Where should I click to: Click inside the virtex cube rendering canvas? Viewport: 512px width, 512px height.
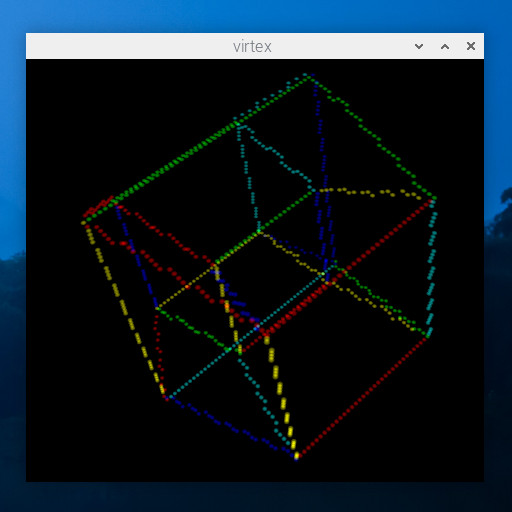pyautogui.click(x=255, y=270)
